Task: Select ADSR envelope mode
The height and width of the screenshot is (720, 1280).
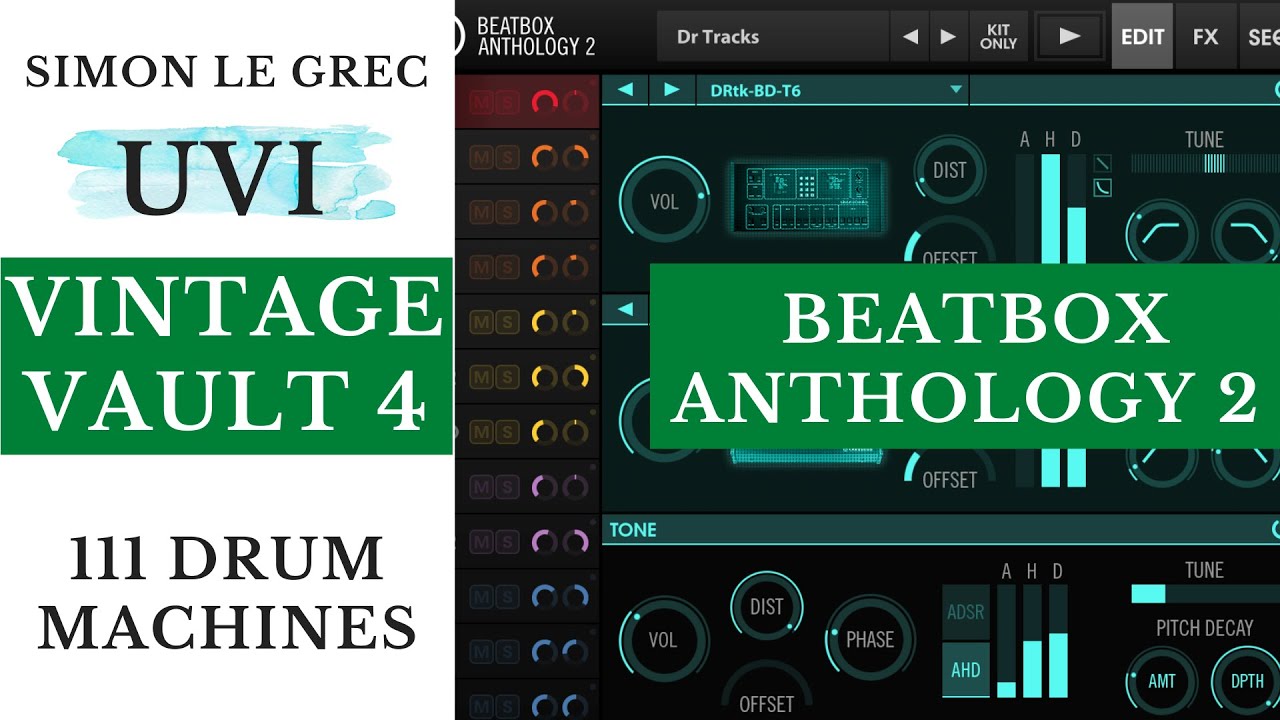Action: (966, 611)
